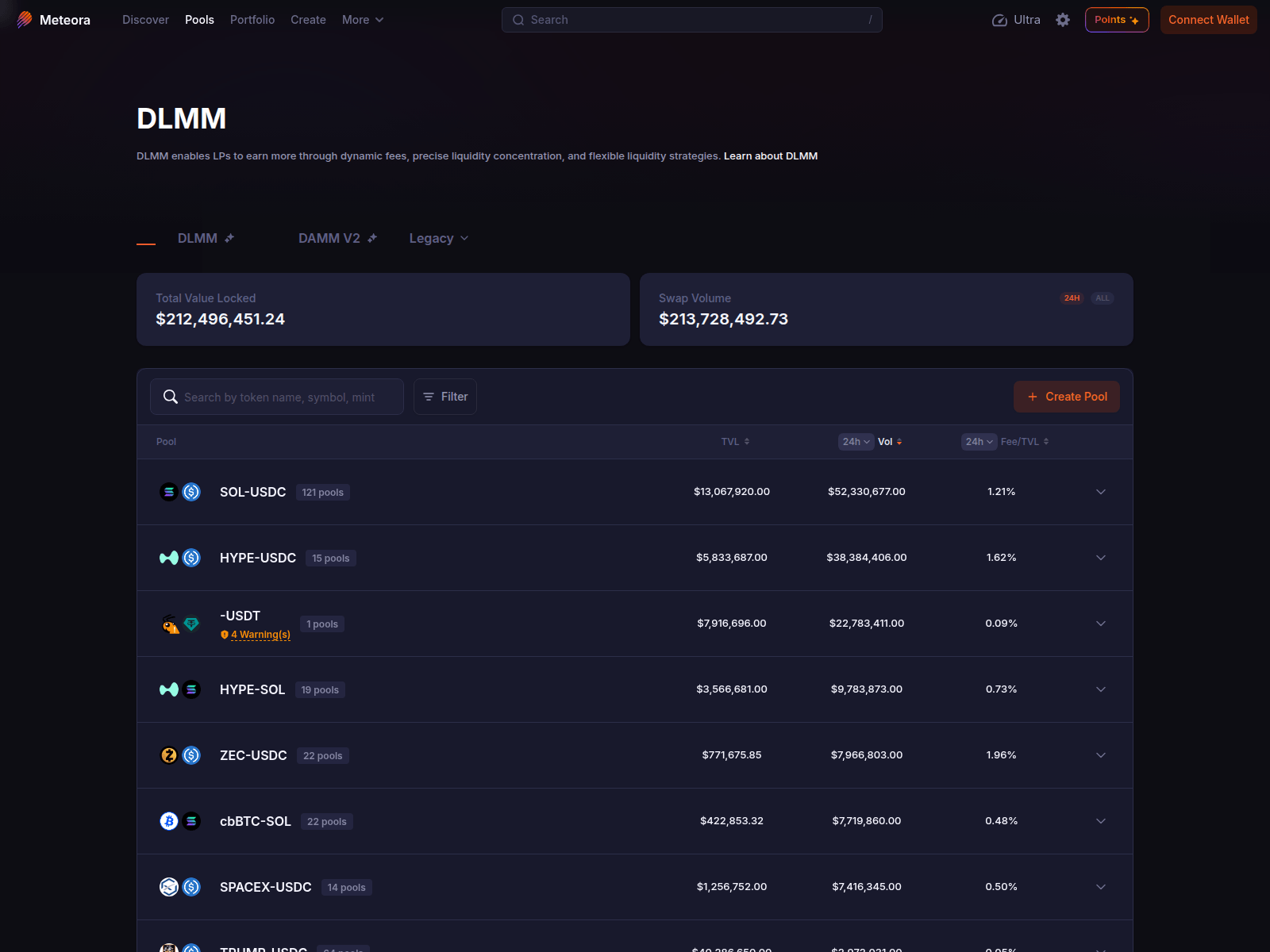Click the Connect Wallet button
The width and height of the screenshot is (1270, 952).
click(1209, 20)
